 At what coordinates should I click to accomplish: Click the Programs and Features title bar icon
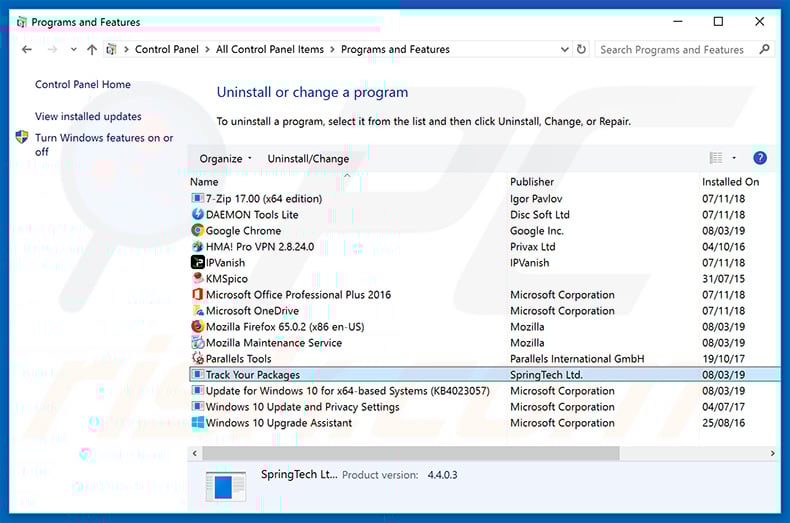pos(22,22)
